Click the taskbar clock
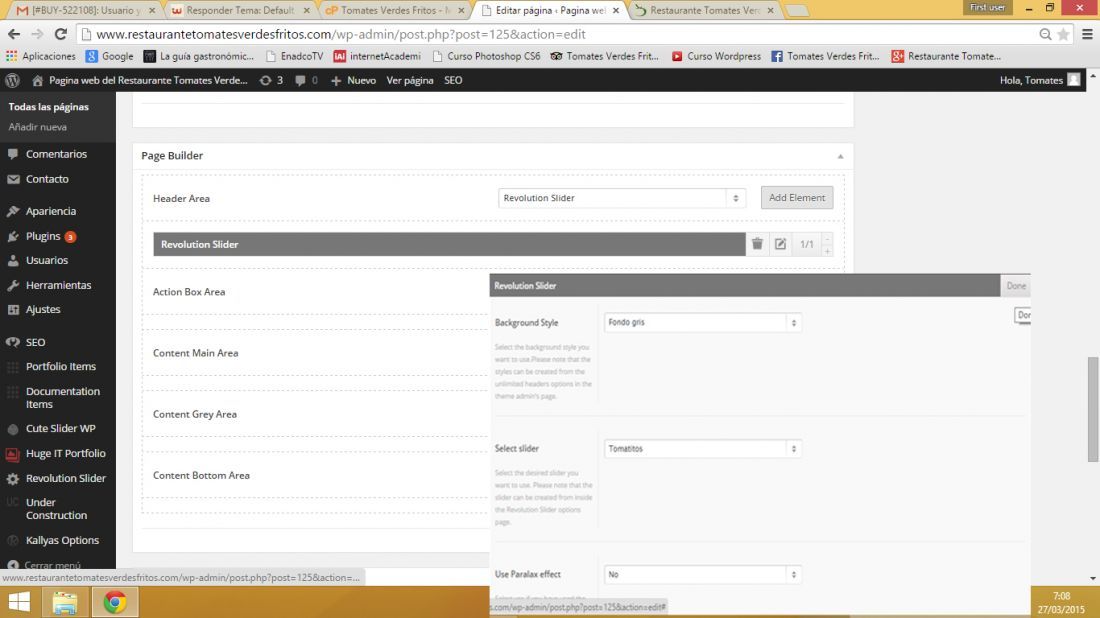This screenshot has height=618, width=1100. pyautogui.click(x=1061, y=603)
